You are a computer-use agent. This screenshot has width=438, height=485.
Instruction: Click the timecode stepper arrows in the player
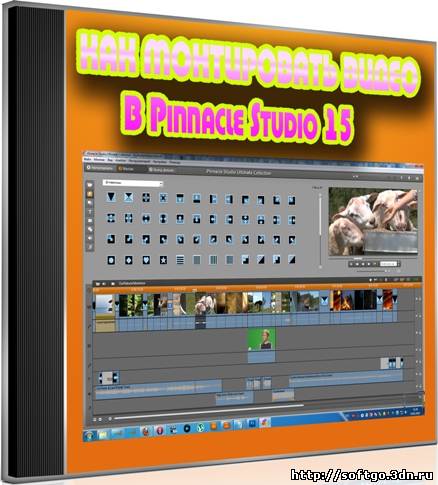point(399,264)
